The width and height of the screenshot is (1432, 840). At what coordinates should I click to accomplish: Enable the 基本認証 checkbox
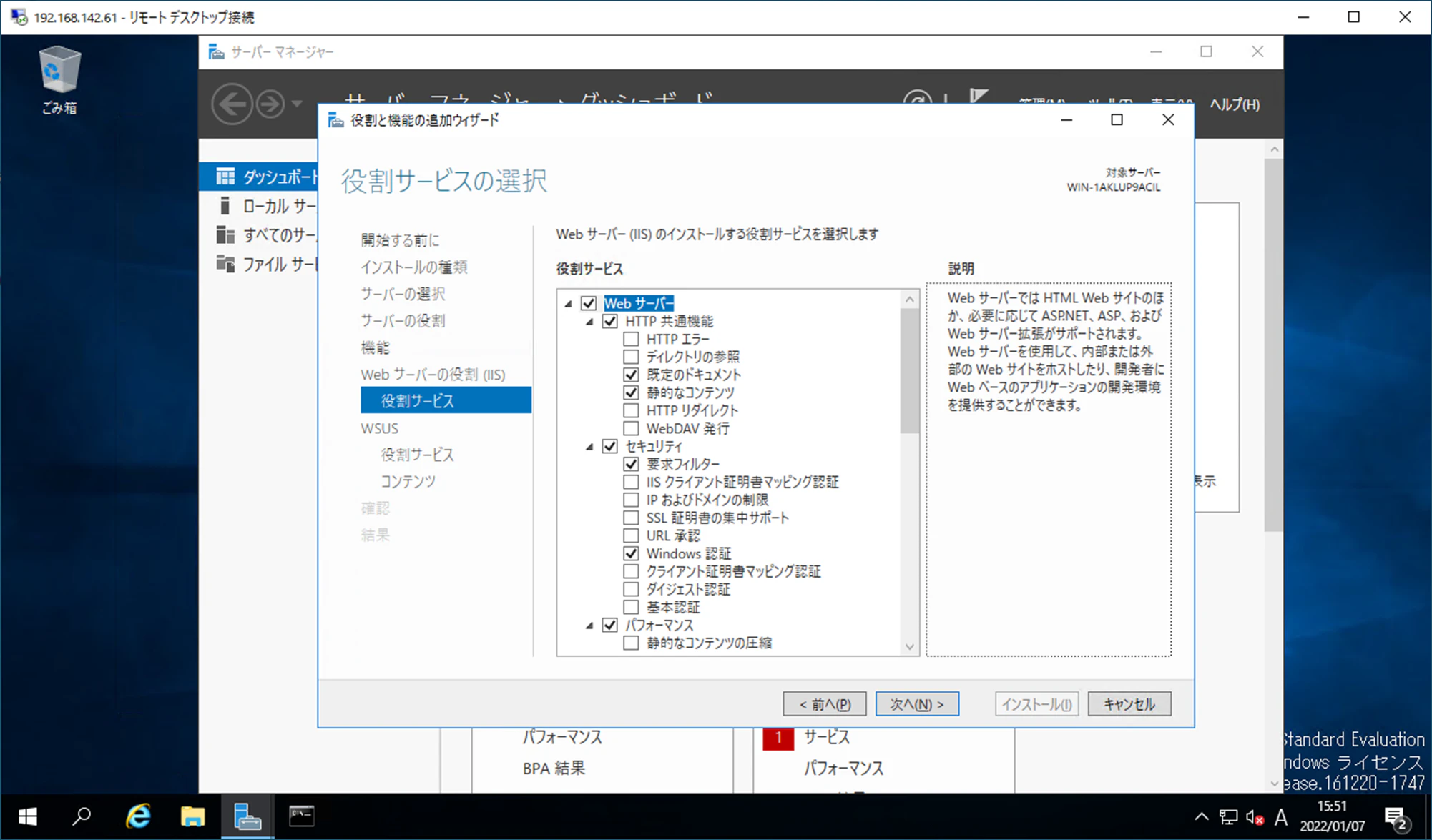coord(631,607)
